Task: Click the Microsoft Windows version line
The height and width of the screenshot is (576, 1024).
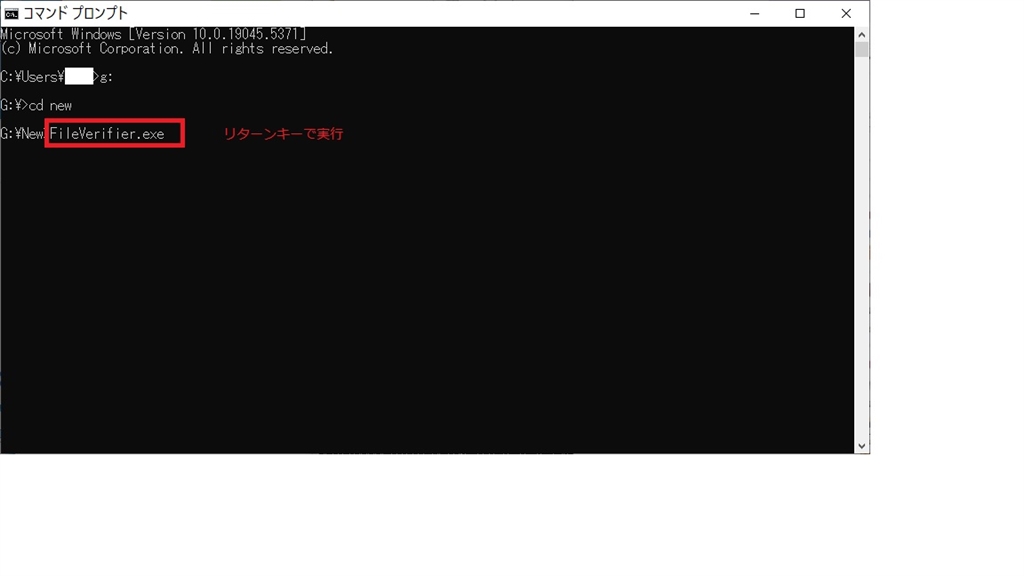Action: [x=153, y=34]
